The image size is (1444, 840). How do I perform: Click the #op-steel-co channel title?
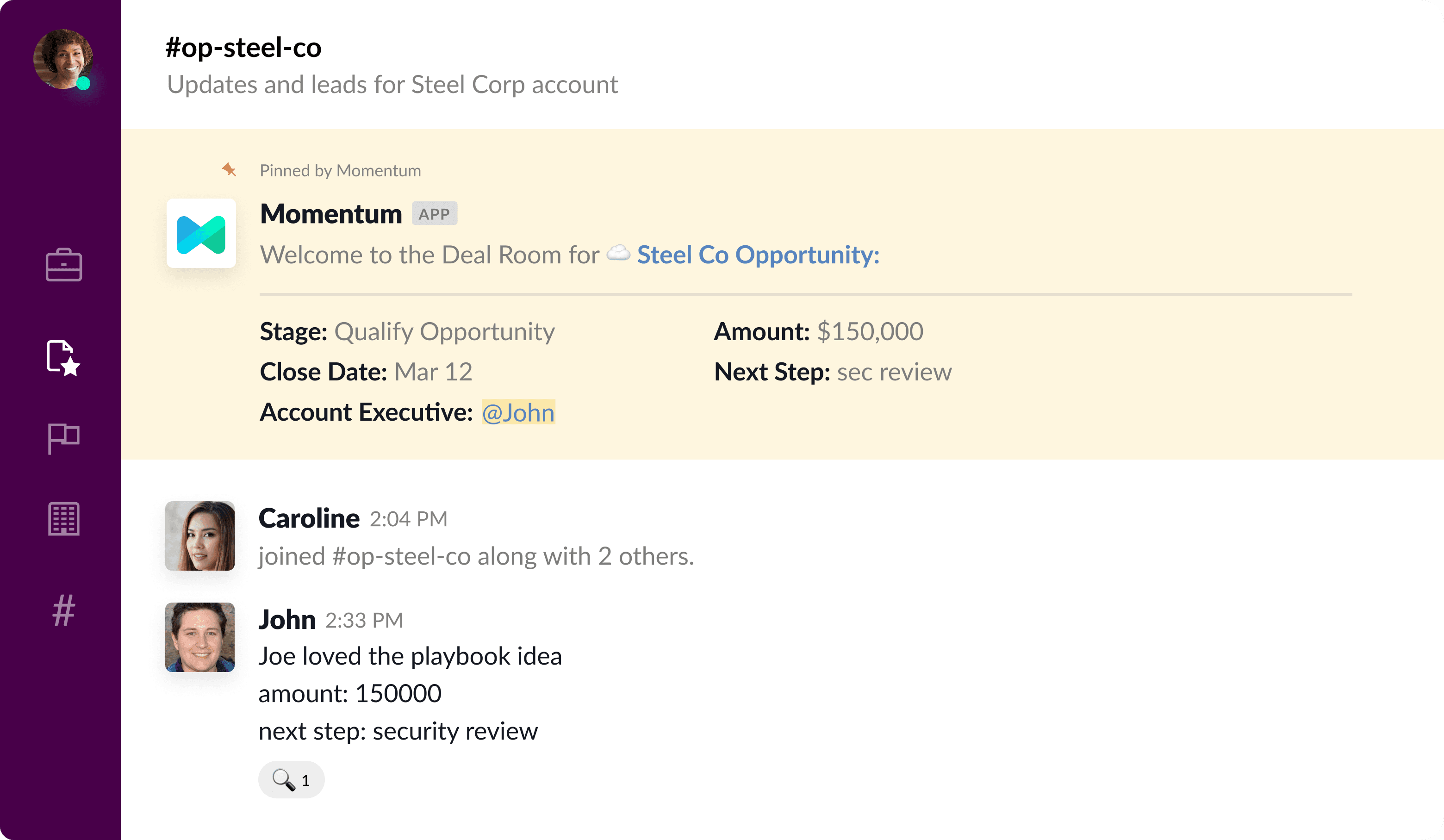[243, 47]
